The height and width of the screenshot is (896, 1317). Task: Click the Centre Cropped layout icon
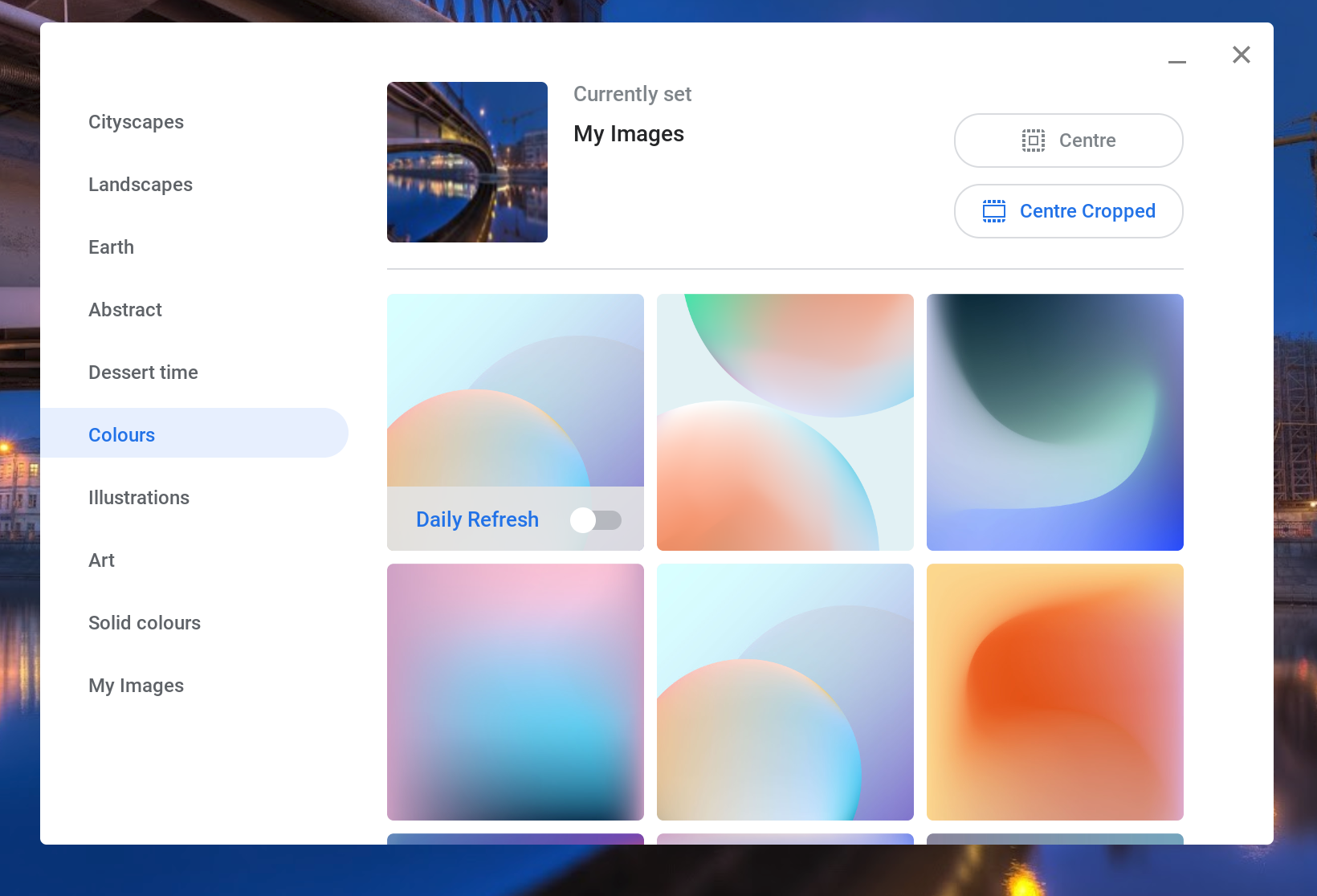coord(993,211)
